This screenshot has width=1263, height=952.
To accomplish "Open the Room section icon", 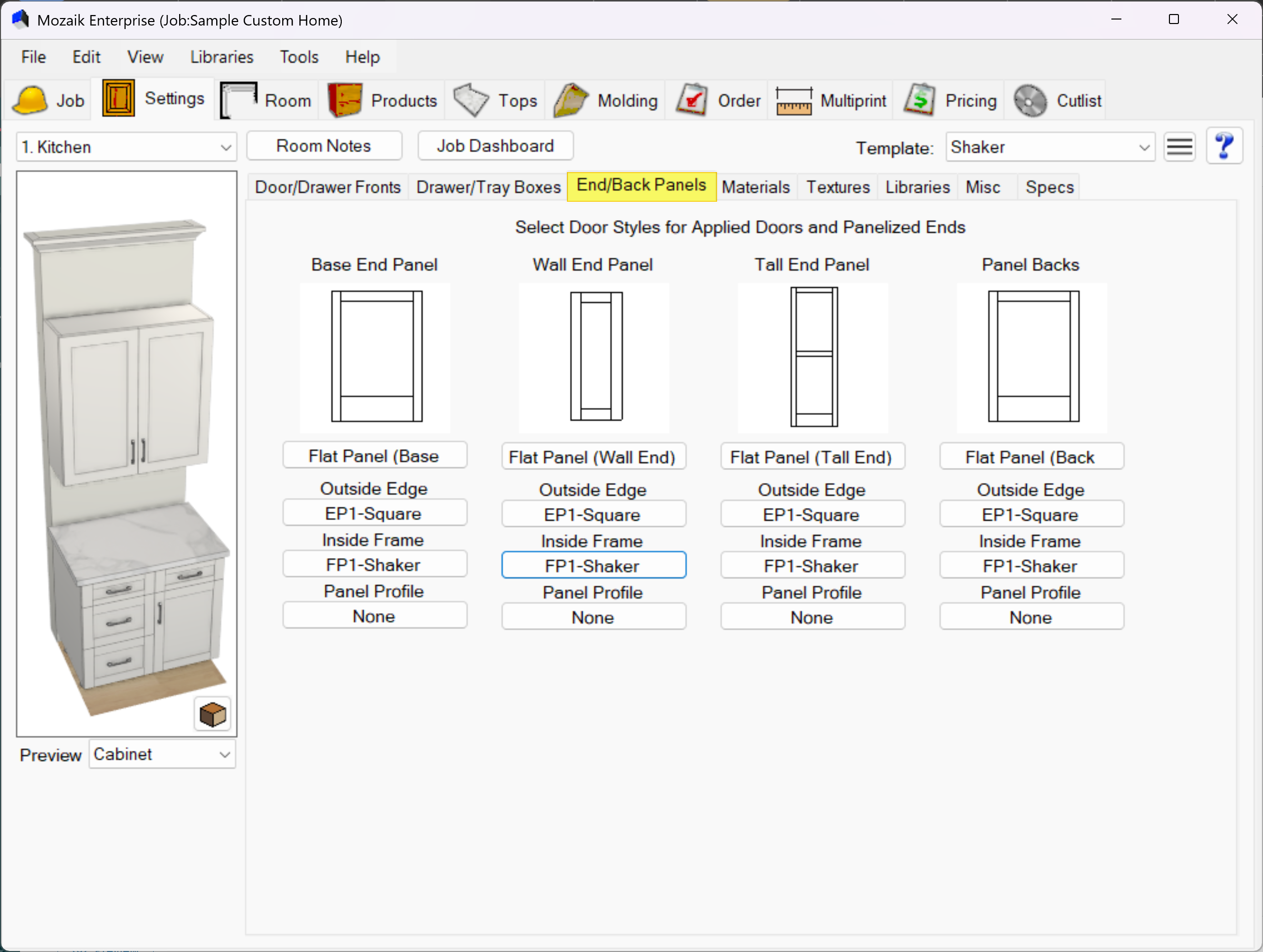I will (x=239, y=101).
